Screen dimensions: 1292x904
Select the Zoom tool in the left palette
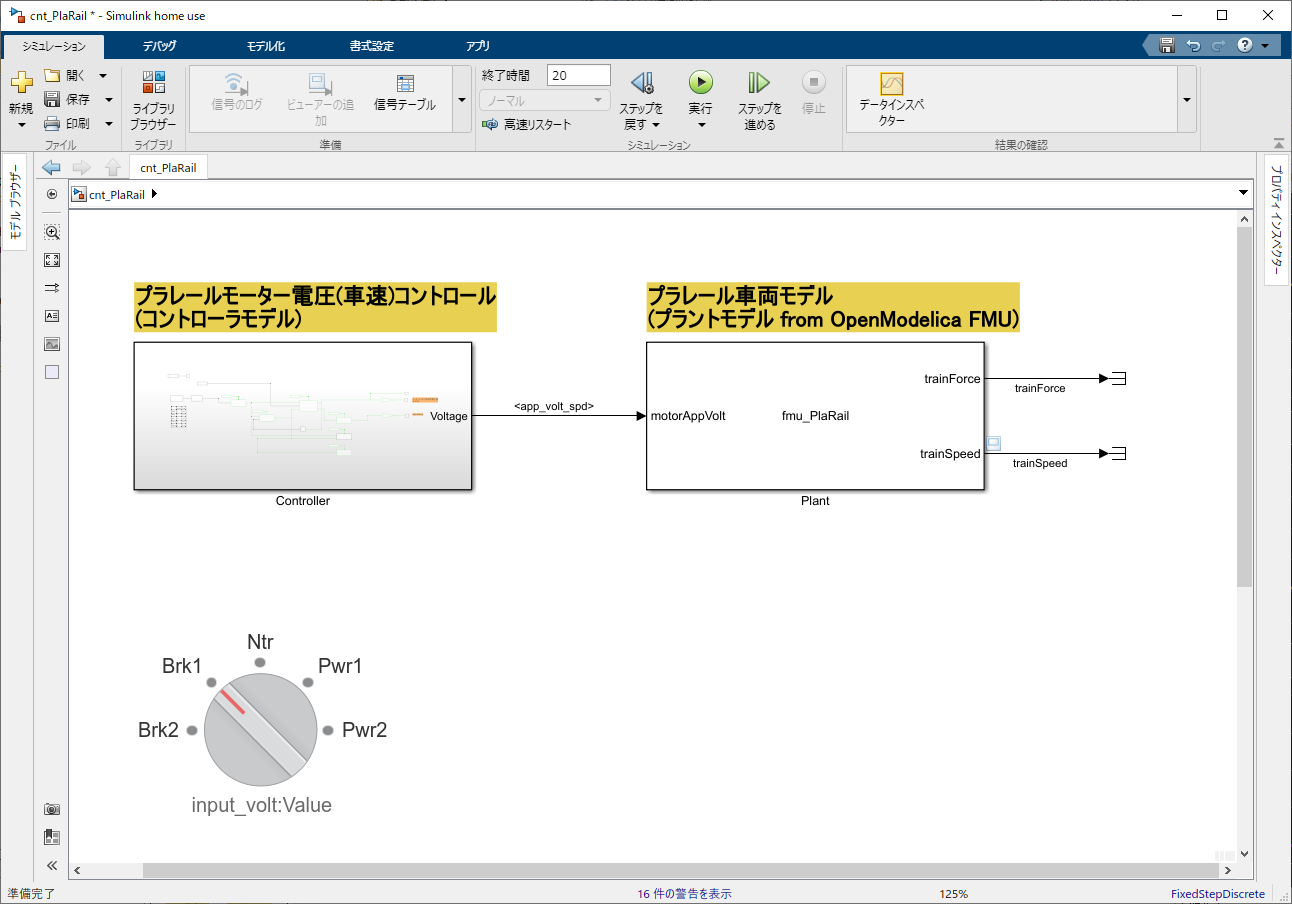point(51,231)
